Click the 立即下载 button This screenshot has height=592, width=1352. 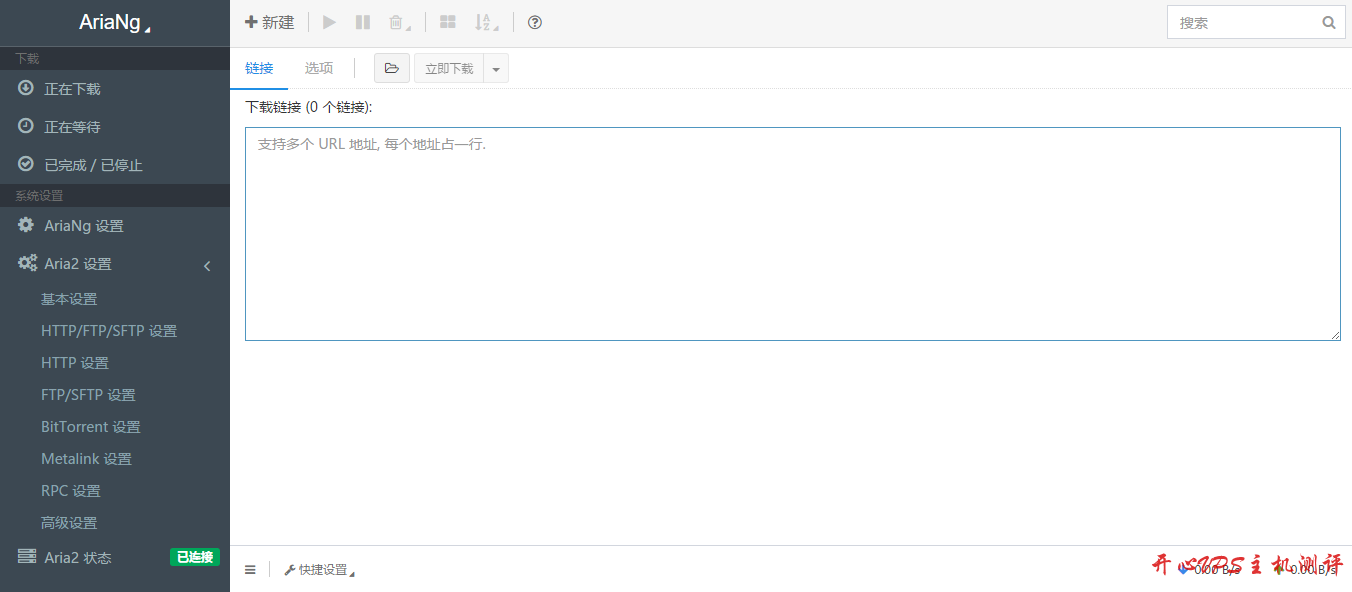[x=449, y=69]
